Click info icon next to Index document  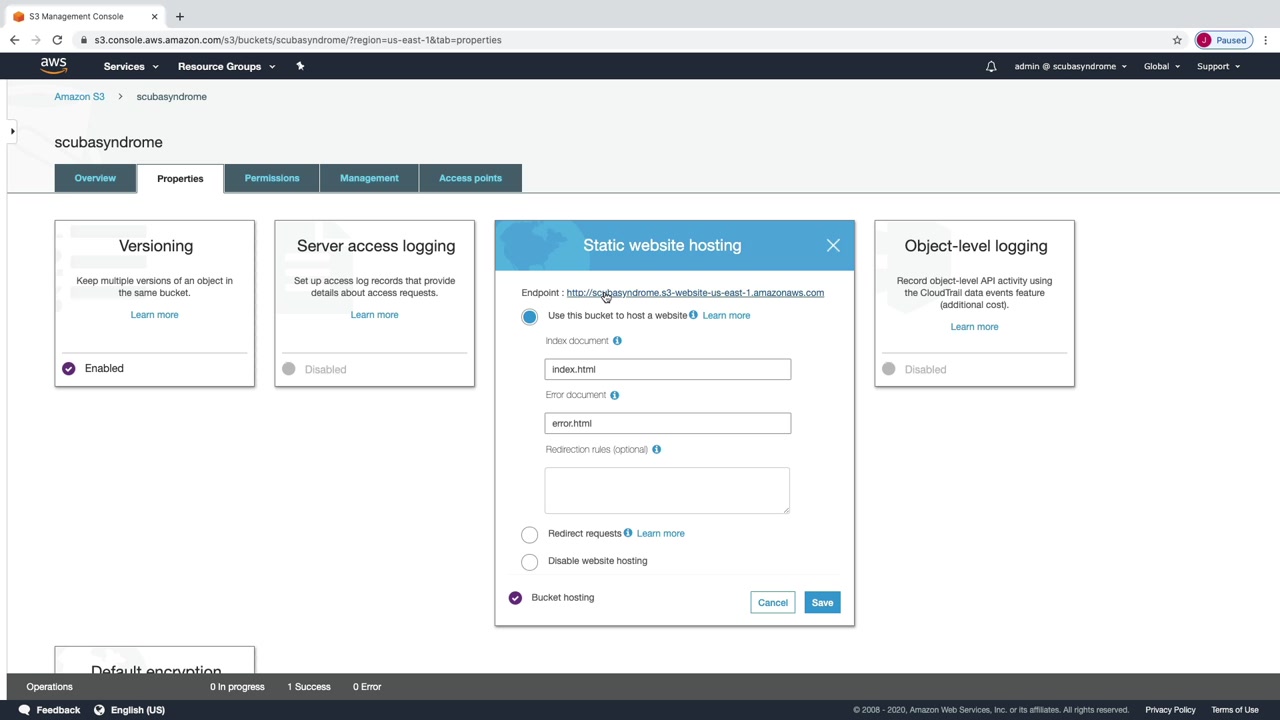point(617,341)
